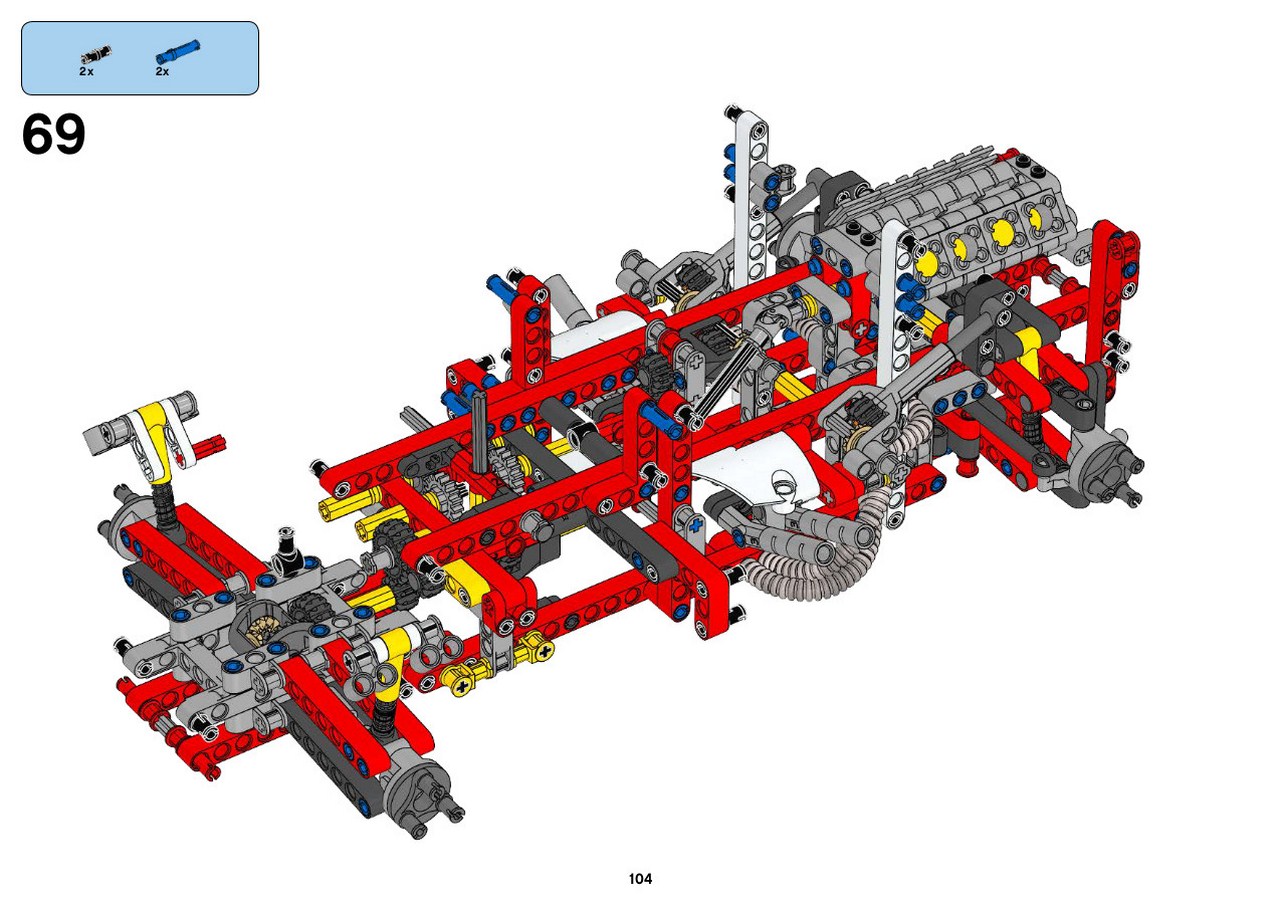Click the page number 104

point(640,879)
